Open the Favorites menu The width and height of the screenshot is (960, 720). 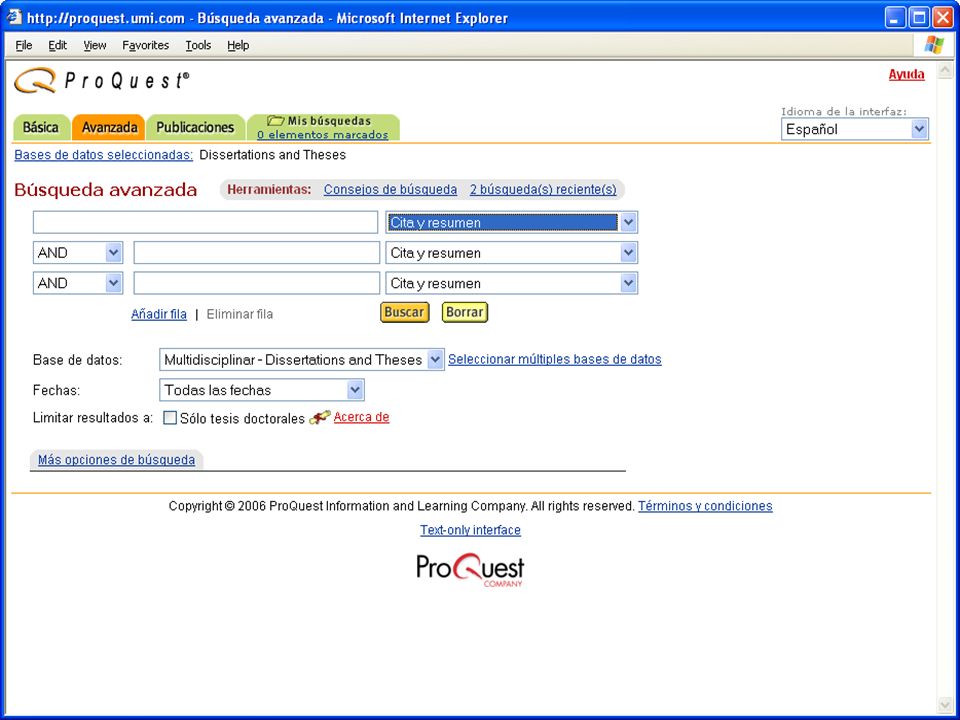point(146,45)
